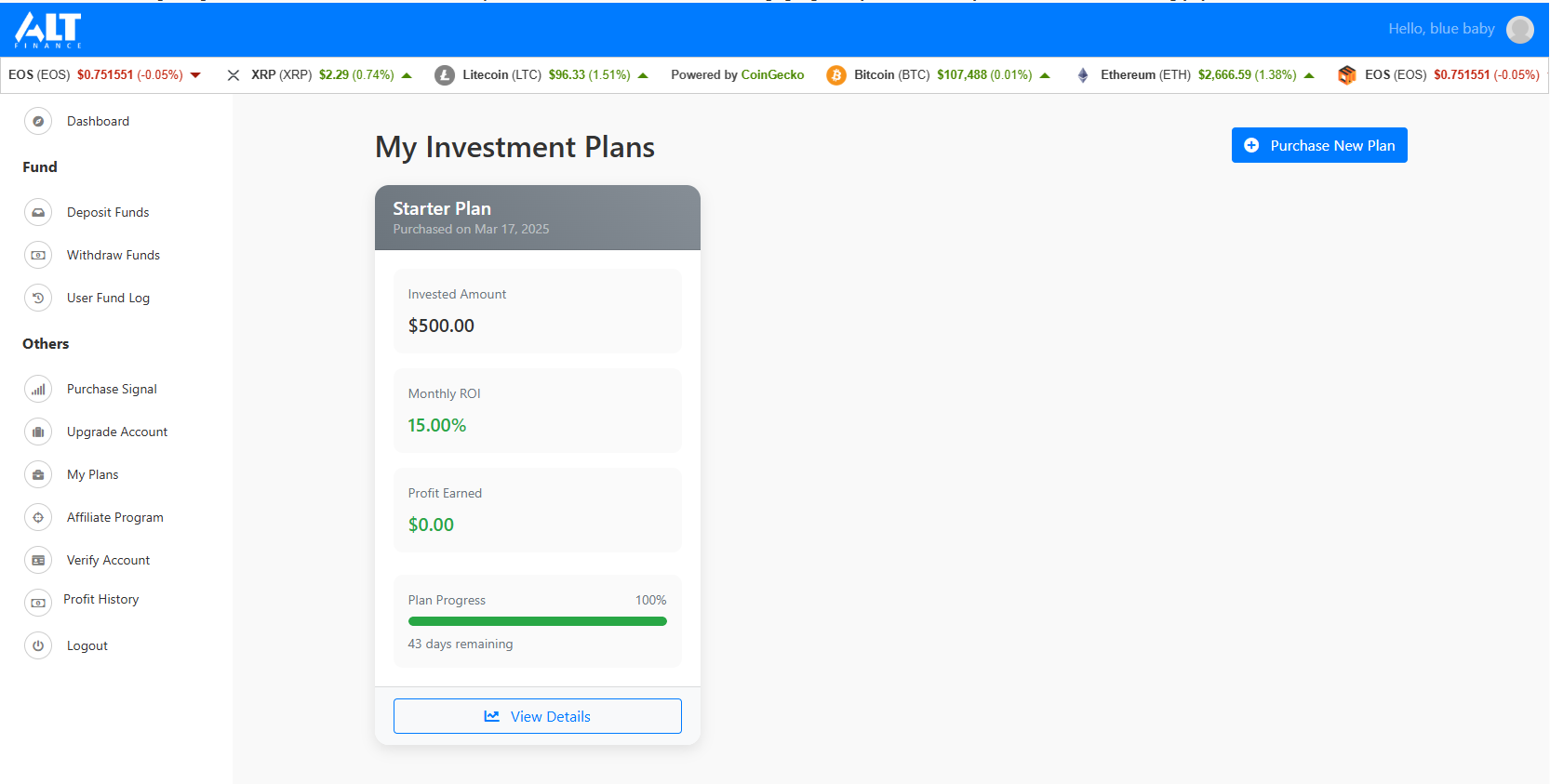
Task: Click the Bitcoin (BTC) ticker entry
Action: tap(938, 75)
